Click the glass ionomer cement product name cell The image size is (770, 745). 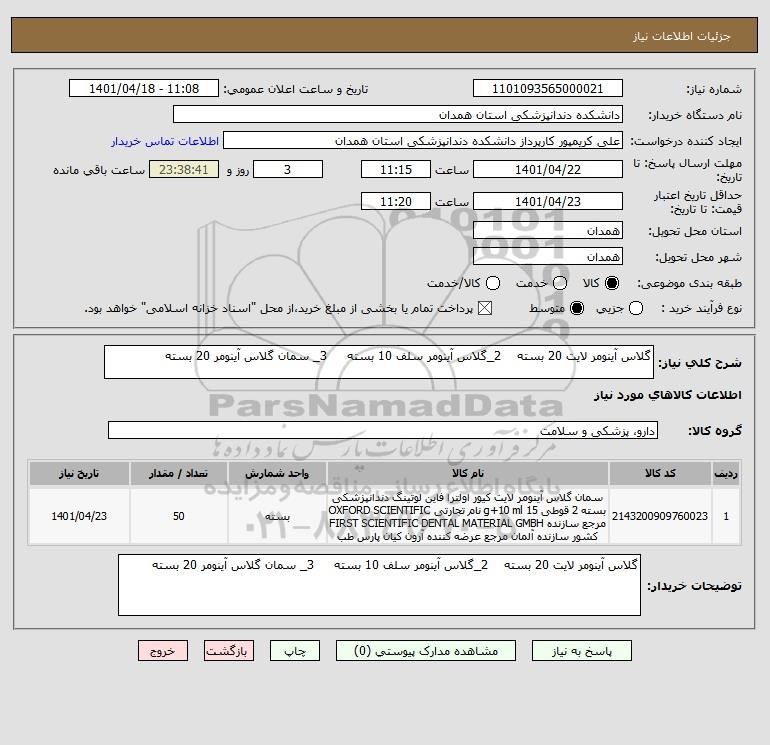468,516
